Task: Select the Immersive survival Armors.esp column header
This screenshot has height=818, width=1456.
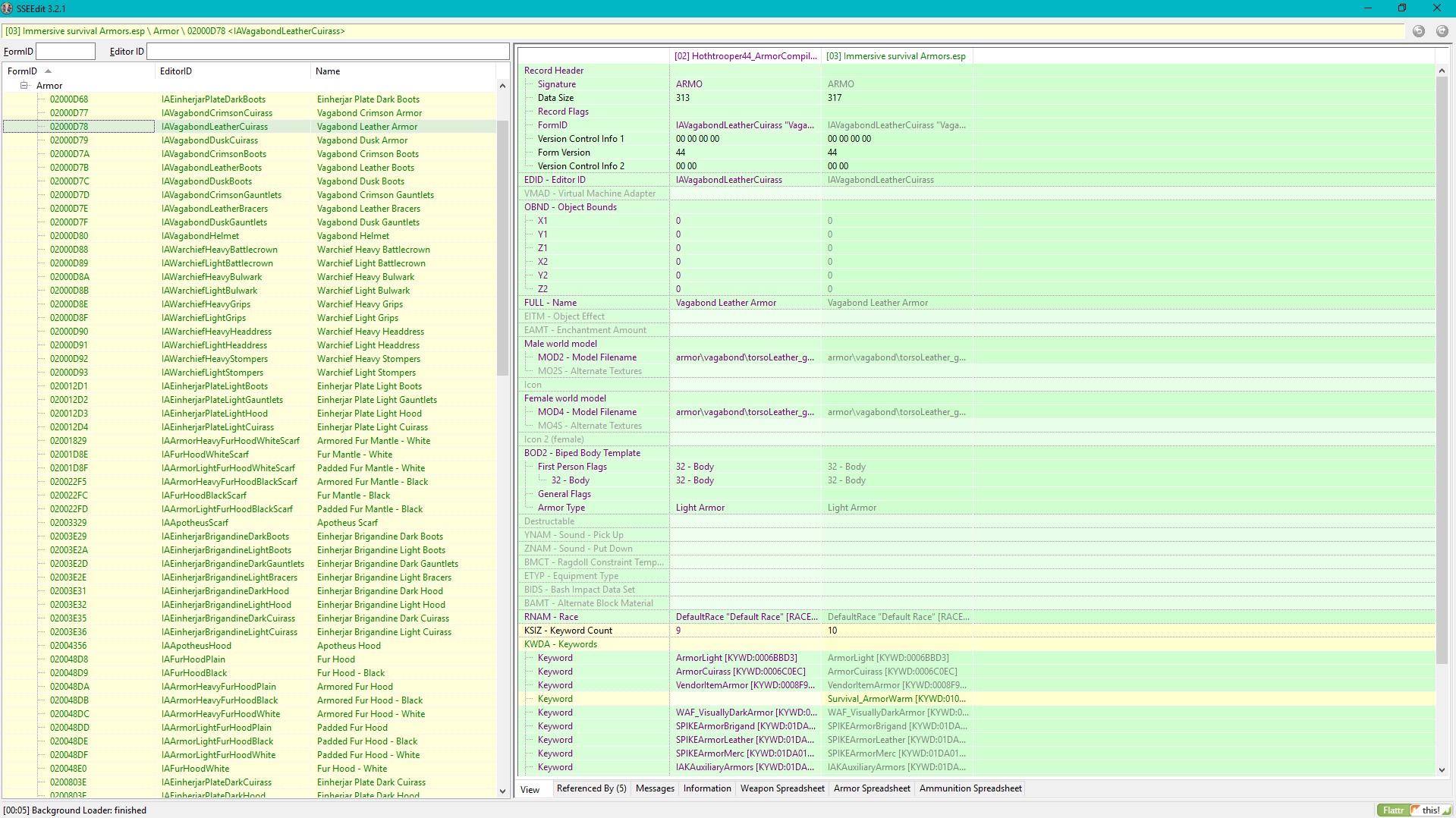Action: [x=895, y=56]
